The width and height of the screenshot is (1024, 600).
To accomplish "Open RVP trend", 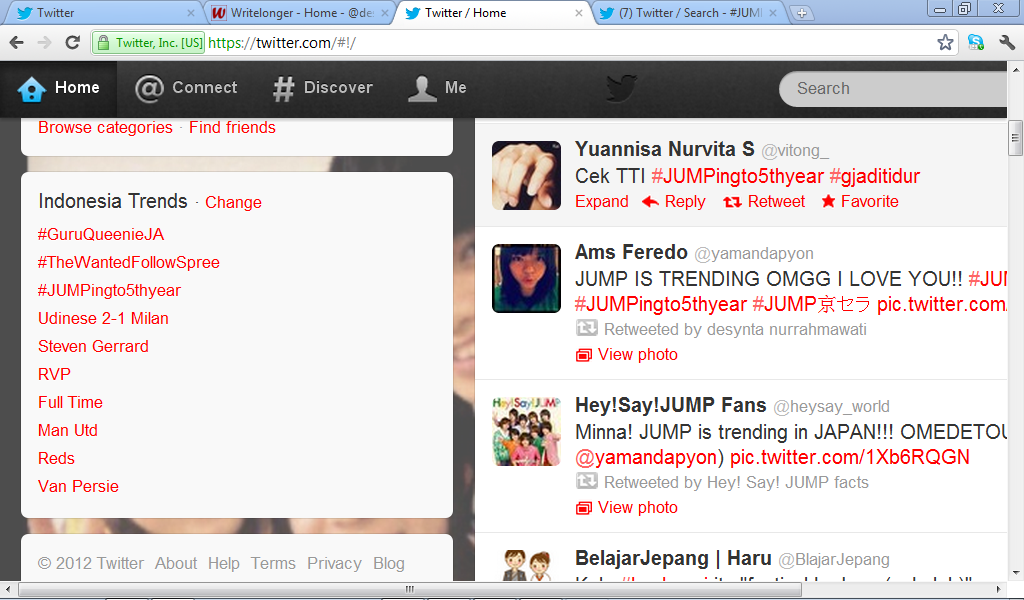I will (54, 375).
